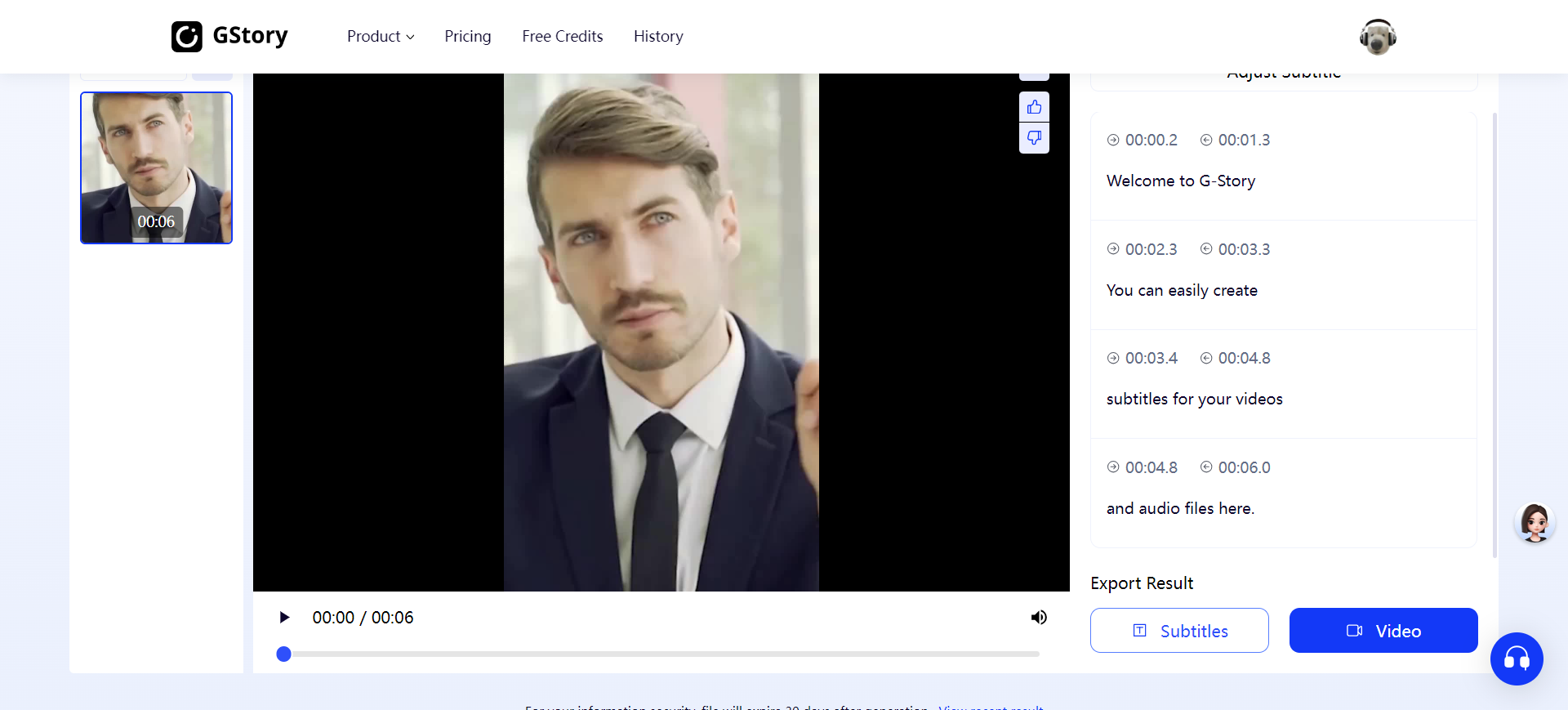Viewport: 1568px width, 710px height.
Task: Edit the 'subtitles for your videos' subtitle
Action: click(x=1195, y=399)
